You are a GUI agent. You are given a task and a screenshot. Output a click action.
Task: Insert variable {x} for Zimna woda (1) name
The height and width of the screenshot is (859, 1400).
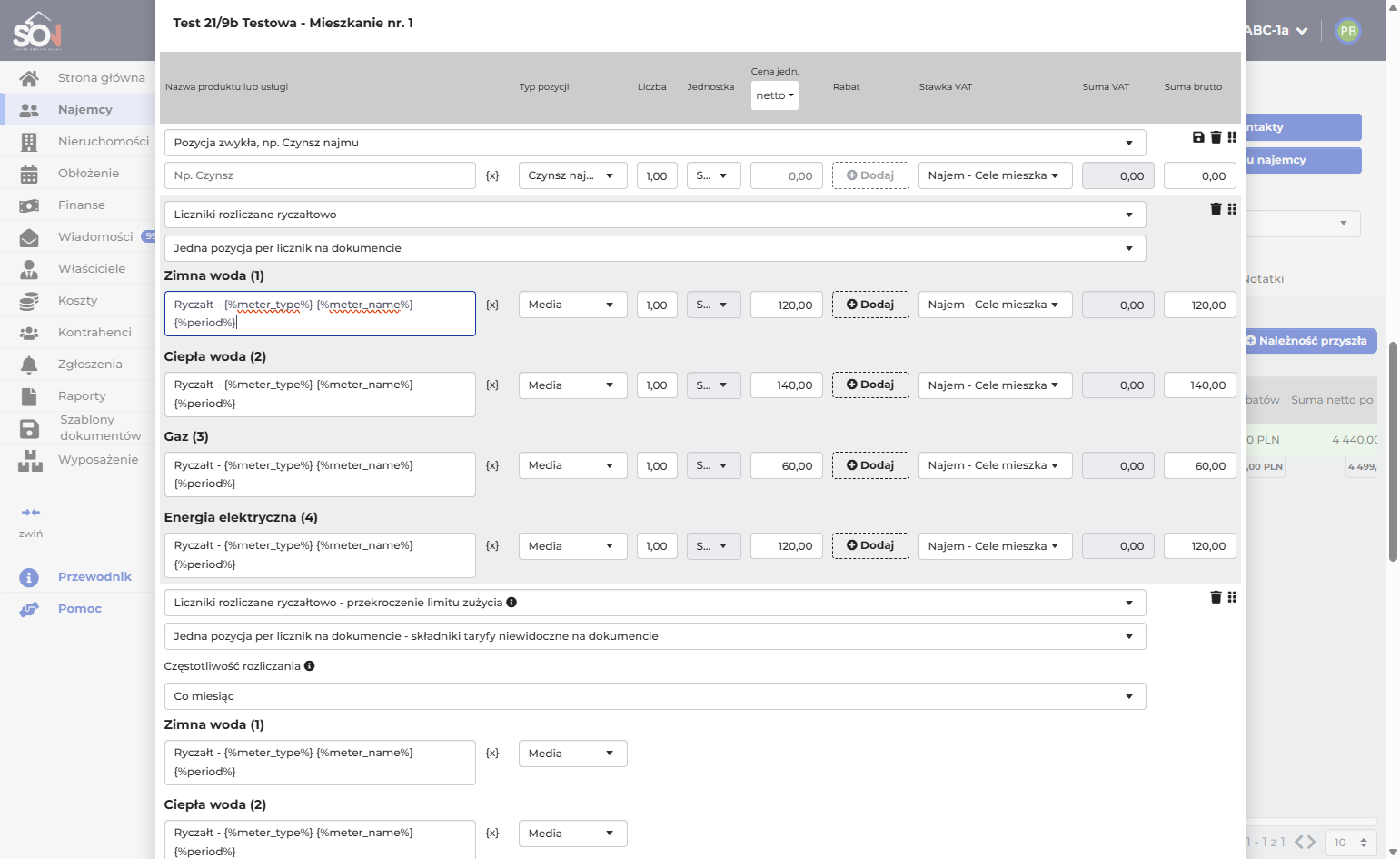492,305
